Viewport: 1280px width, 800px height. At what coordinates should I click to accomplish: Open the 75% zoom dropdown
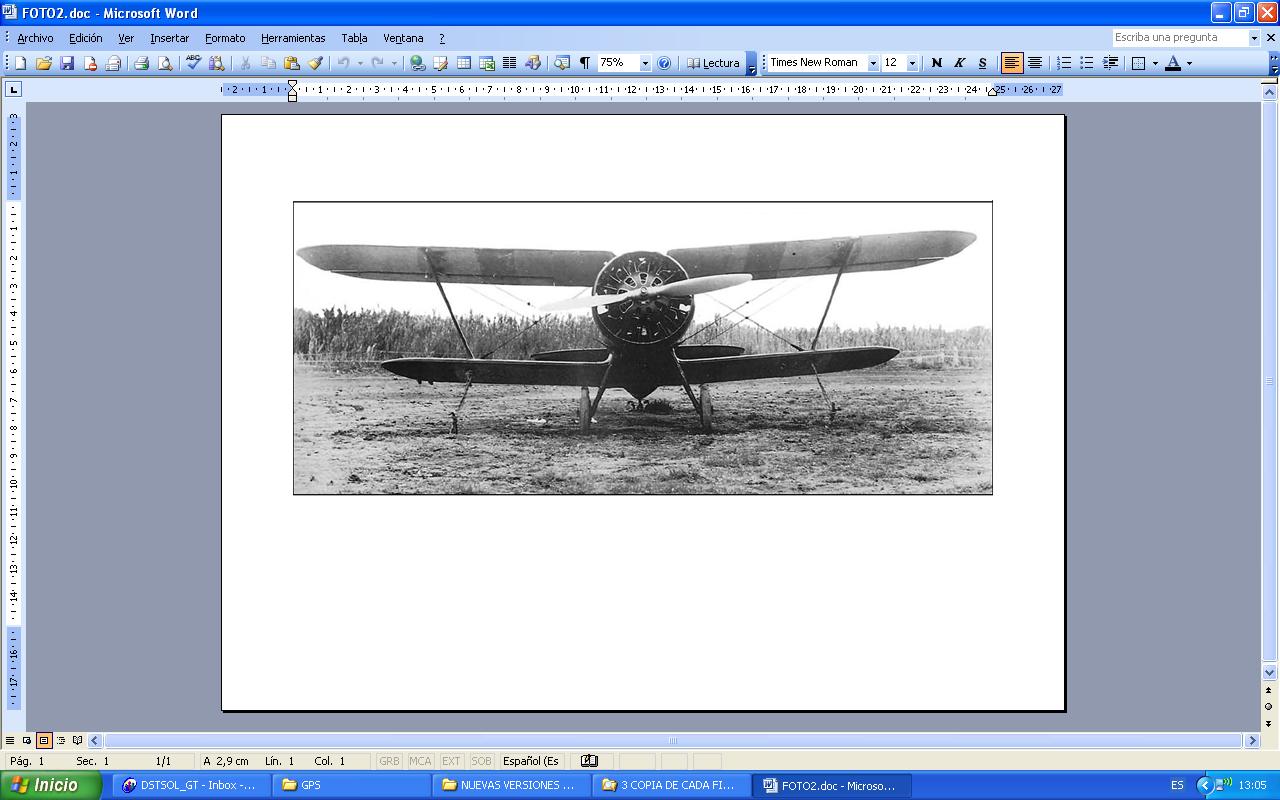coord(645,63)
